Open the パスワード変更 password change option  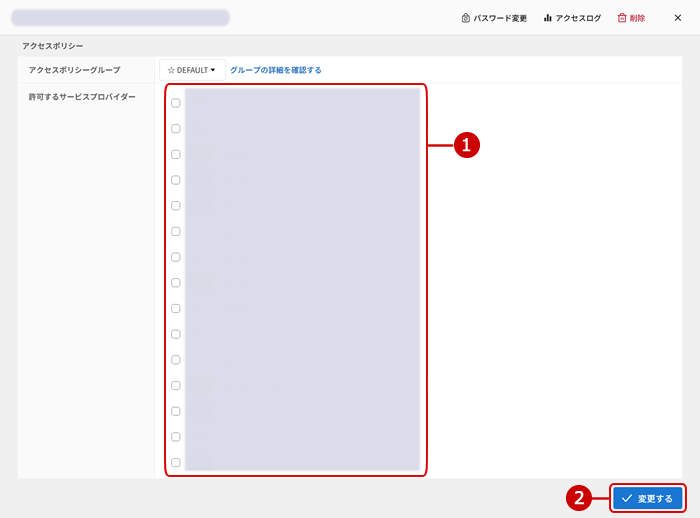click(494, 18)
